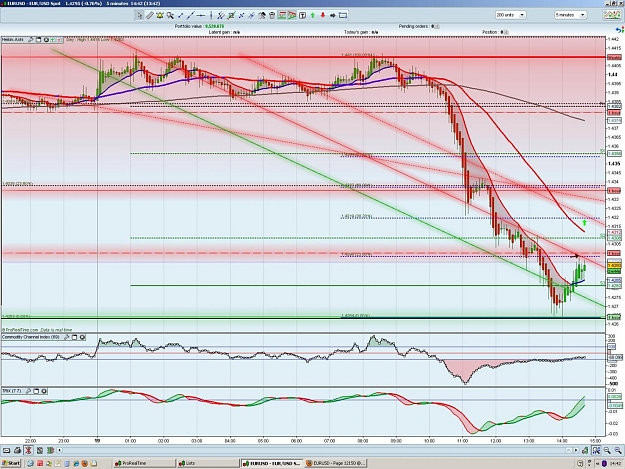Toggle the trendline overlay icon
This screenshot has height=469, width=625.
coord(292,16)
